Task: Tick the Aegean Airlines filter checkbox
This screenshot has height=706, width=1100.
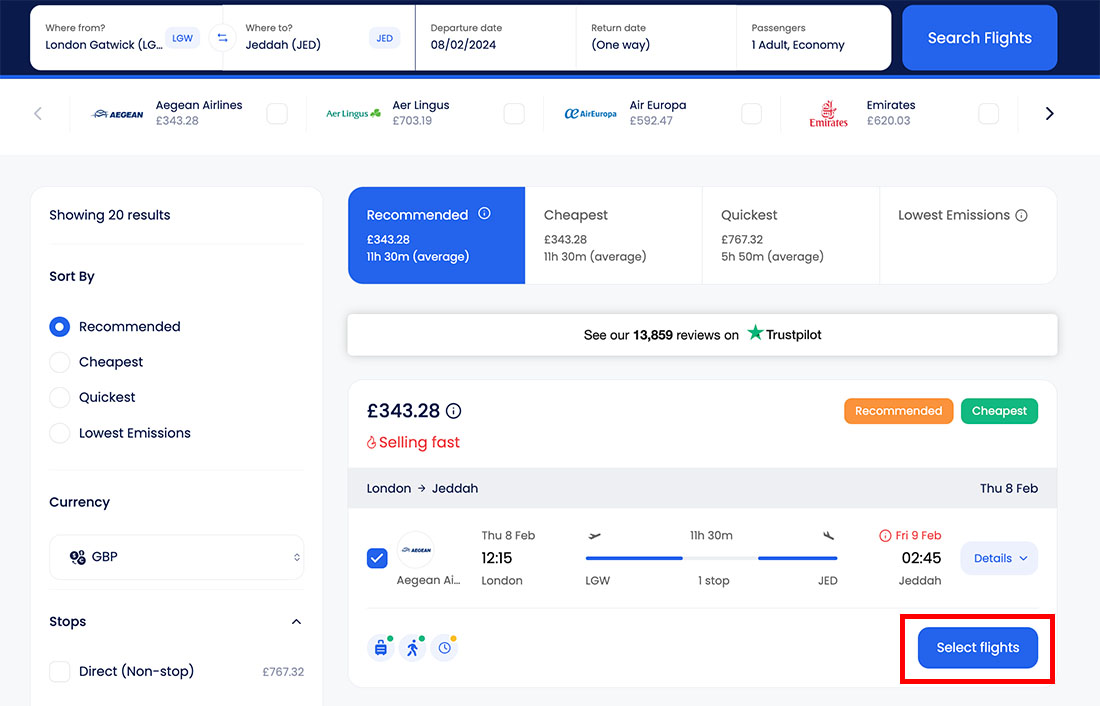Action: click(x=277, y=114)
